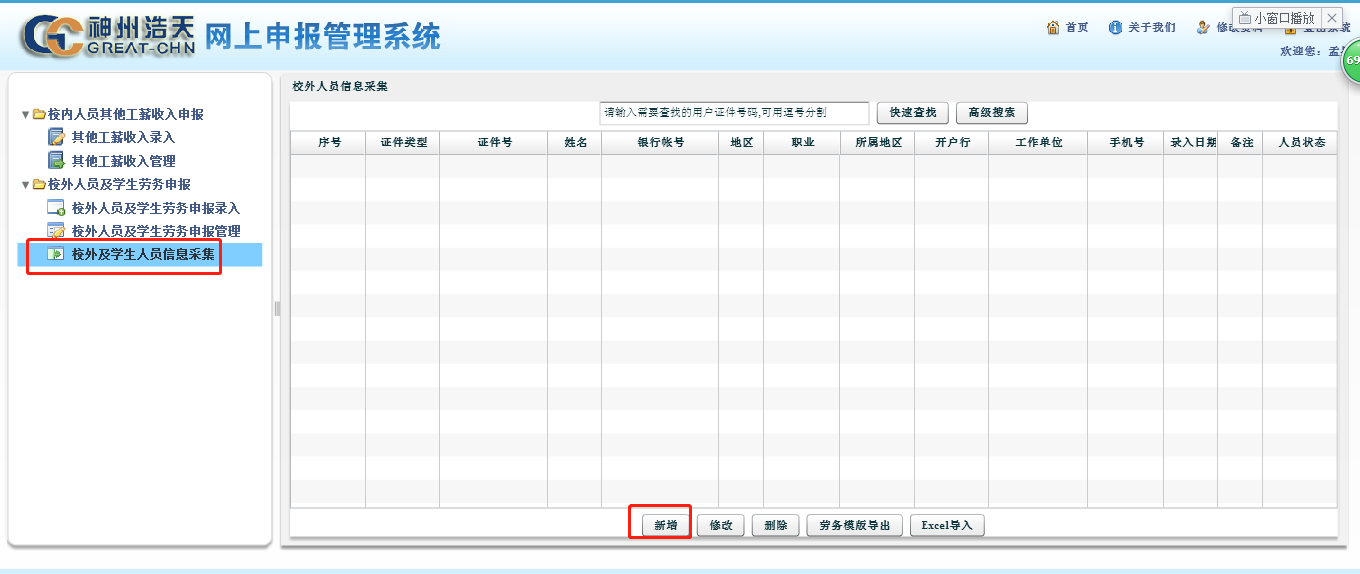1360x574 pixels.
Task: Click the 高级搜索 button
Action: [992, 113]
